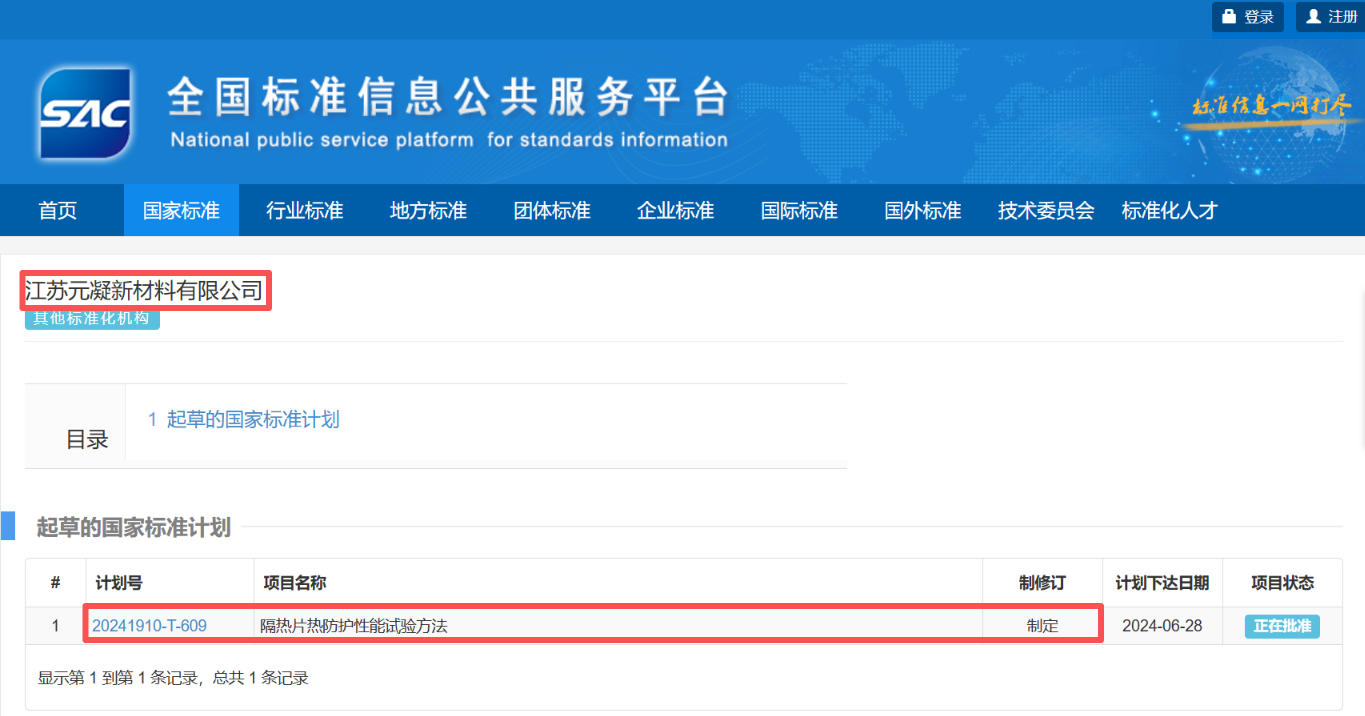
Task: Open the 地方标准 menu item
Action: 428,210
